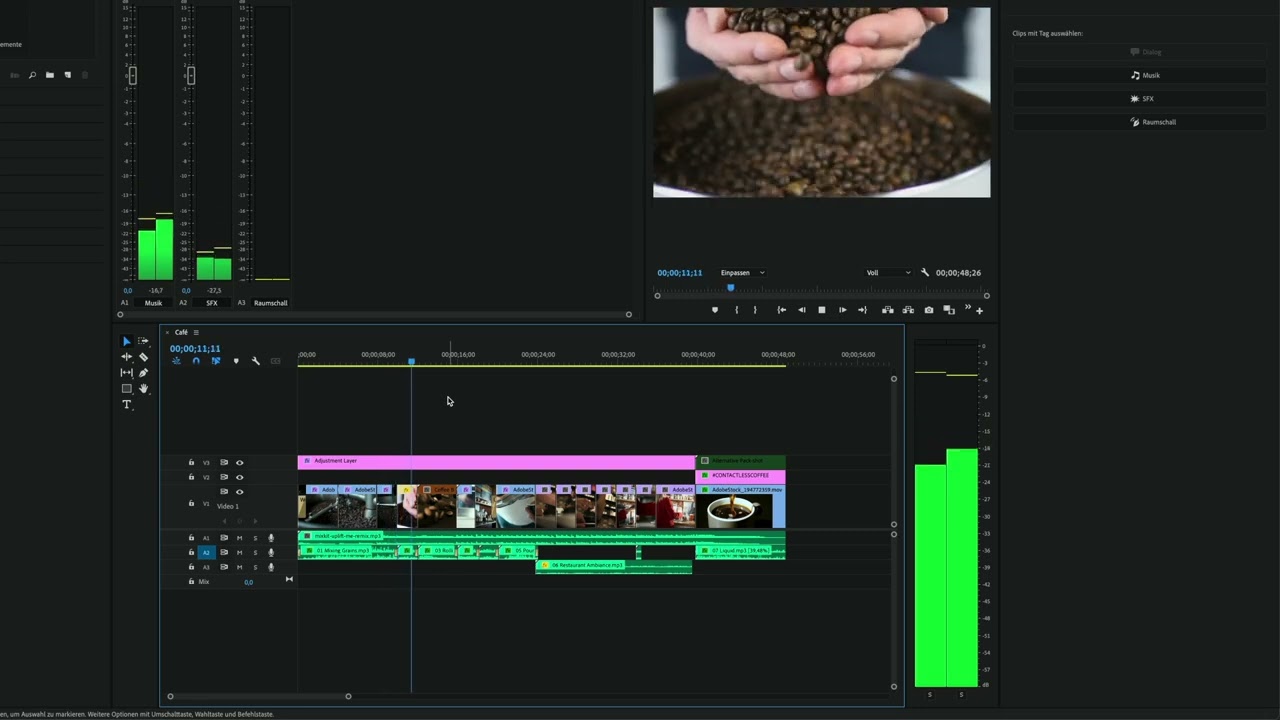This screenshot has height=720, width=1280.
Task: Hide track V3 with the eye icon
Action: (x=239, y=463)
